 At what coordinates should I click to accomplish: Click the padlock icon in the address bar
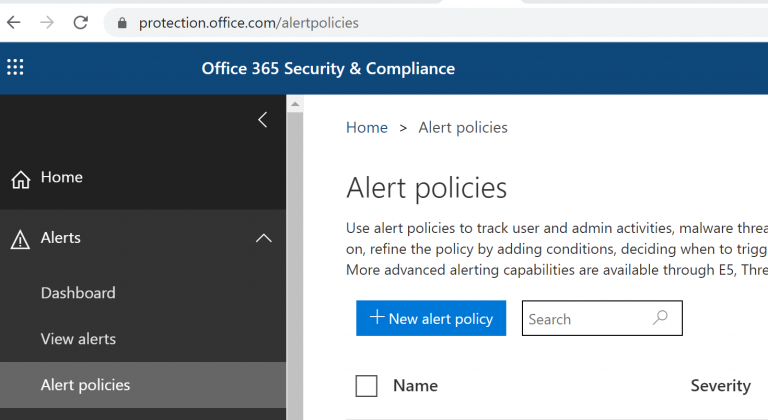click(122, 23)
